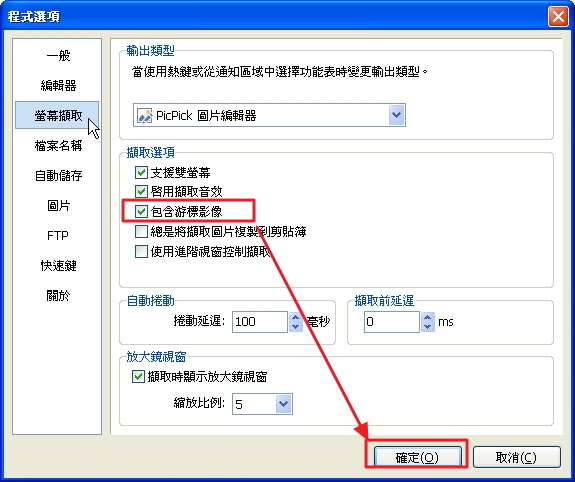Toggle the 支援雙螢幕 checkbox
The image size is (575, 482).
click(x=141, y=172)
